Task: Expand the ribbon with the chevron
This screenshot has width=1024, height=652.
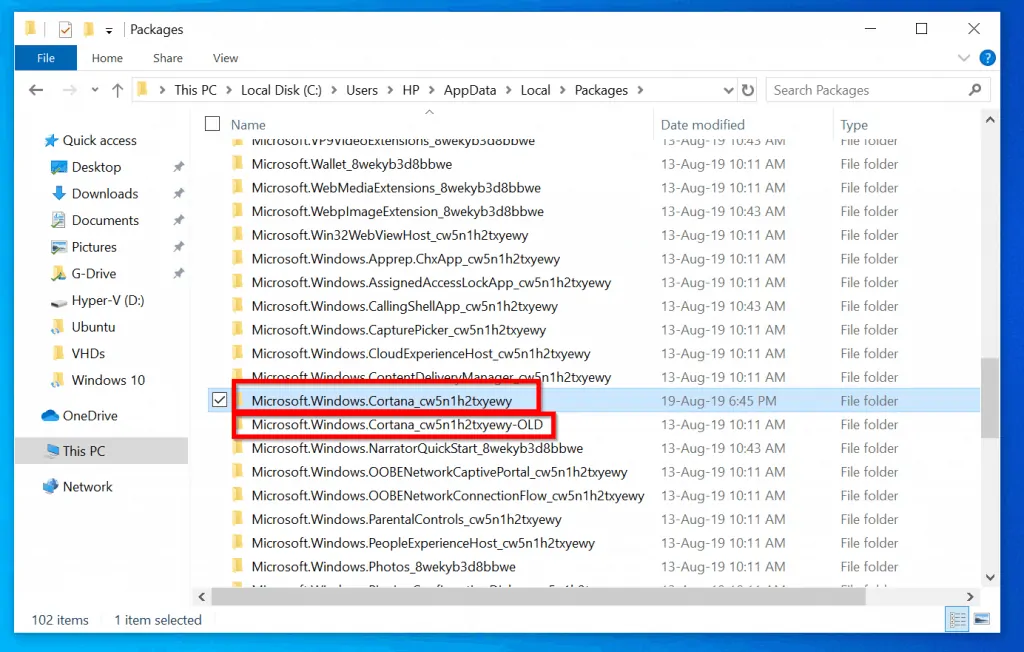Action: [x=964, y=58]
